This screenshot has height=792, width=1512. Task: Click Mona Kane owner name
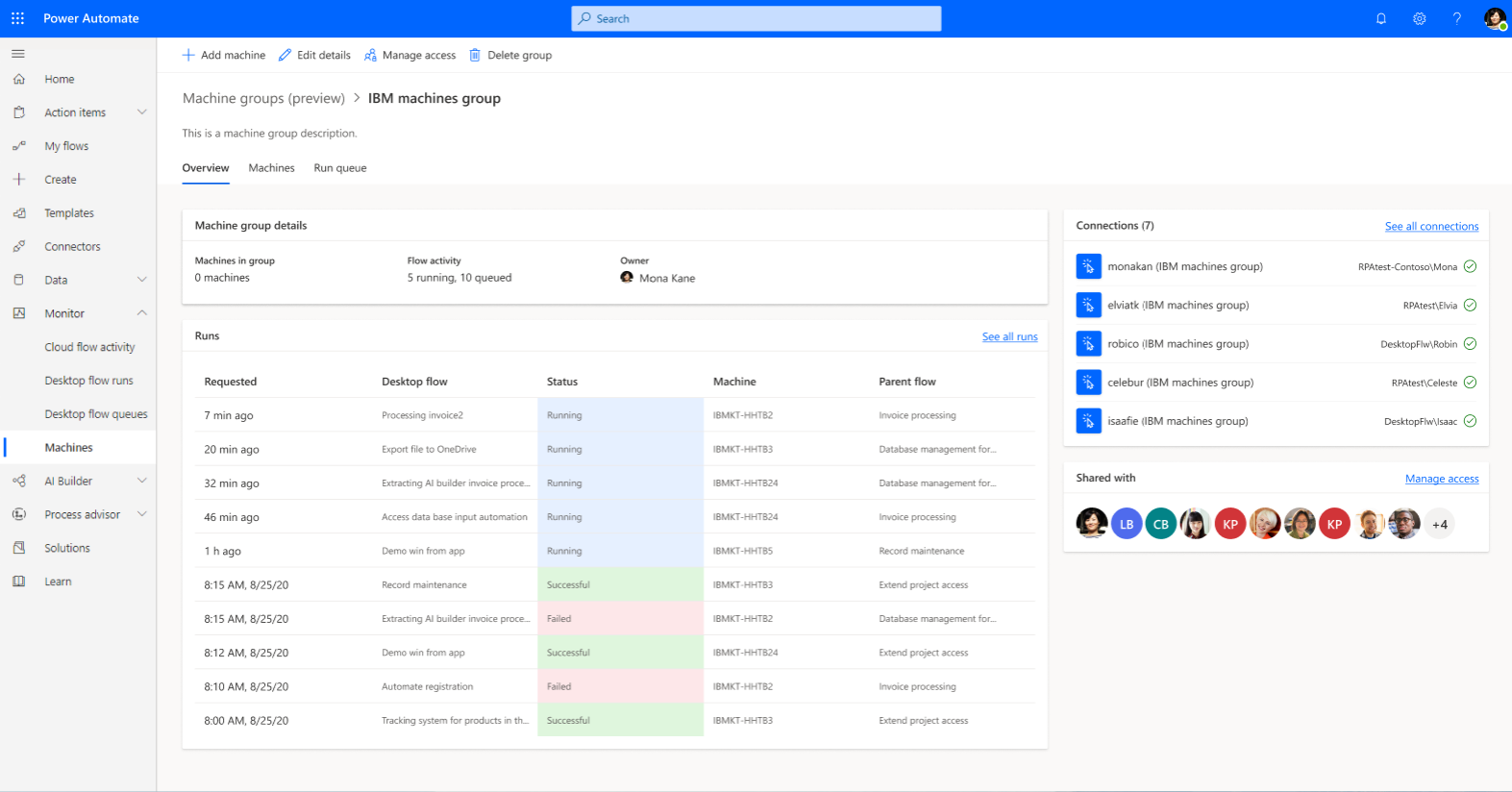pyautogui.click(x=667, y=278)
